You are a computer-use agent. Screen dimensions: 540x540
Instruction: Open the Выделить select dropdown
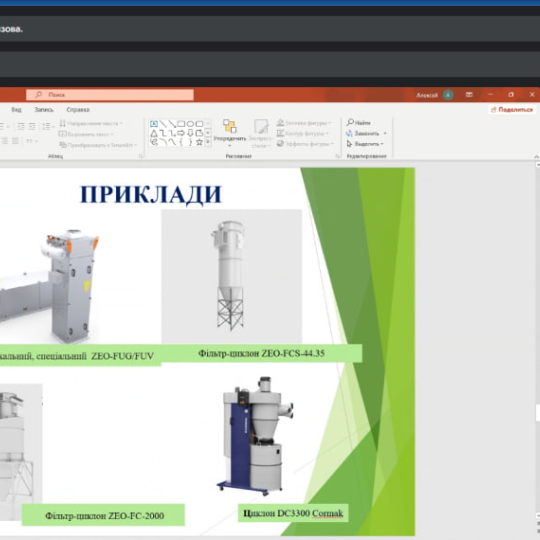pyautogui.click(x=365, y=144)
